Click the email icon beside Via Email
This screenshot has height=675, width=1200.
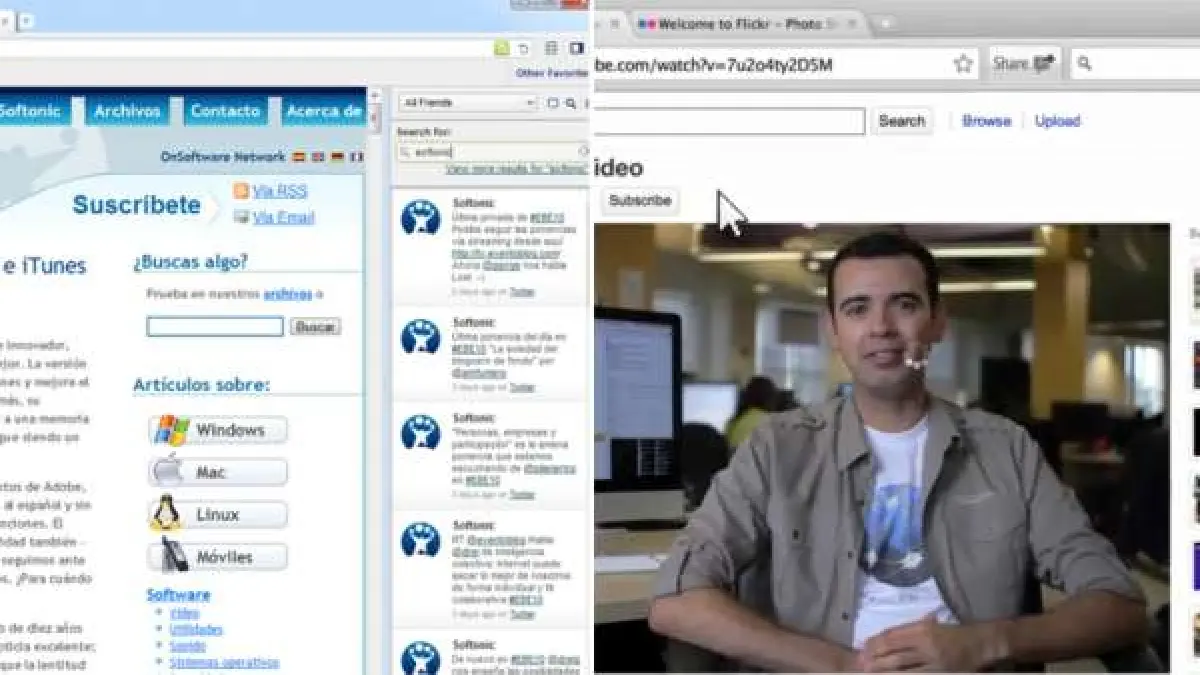pyautogui.click(x=241, y=217)
